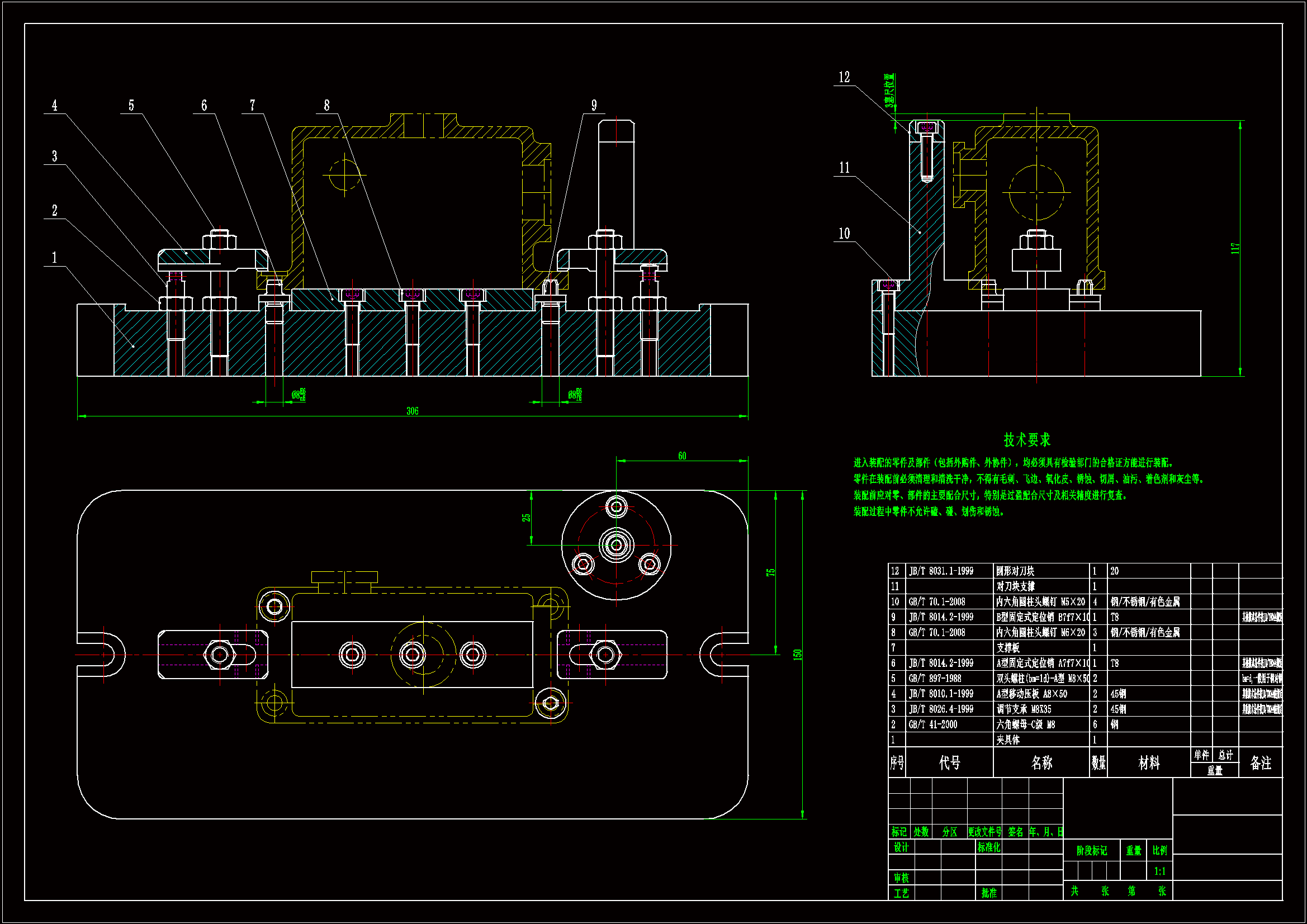1307x924 pixels.
Task: Click the 技术要求 heading text
Action: (x=1026, y=440)
